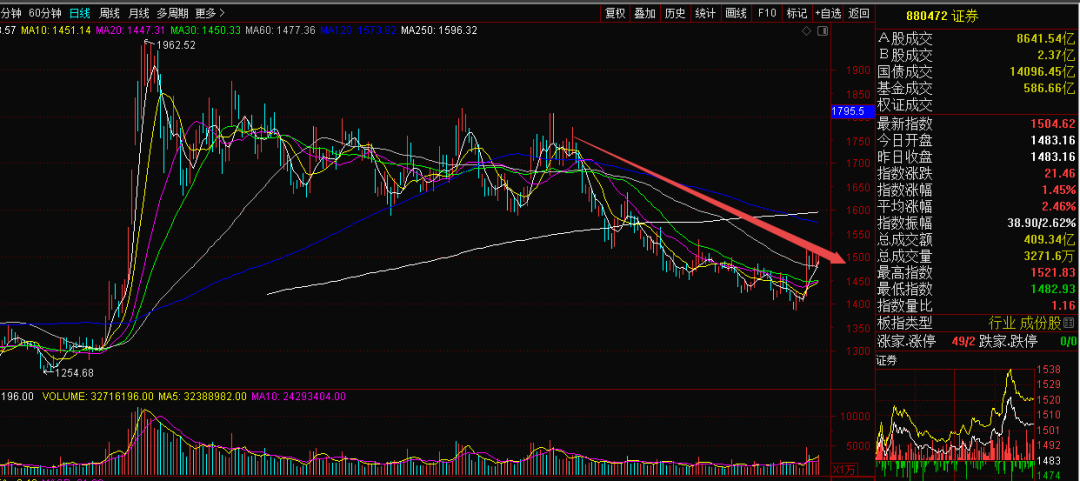Click the 跌家.跌停 value 0/0

coord(1068,341)
